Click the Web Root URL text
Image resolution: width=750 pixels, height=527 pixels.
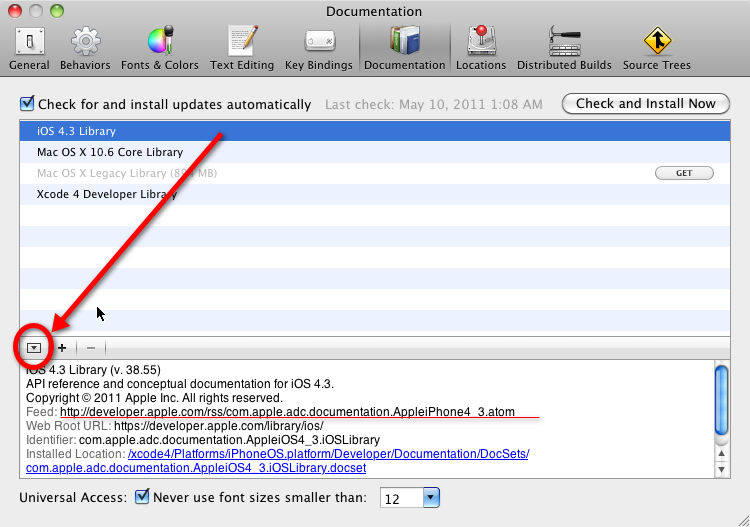[219, 426]
